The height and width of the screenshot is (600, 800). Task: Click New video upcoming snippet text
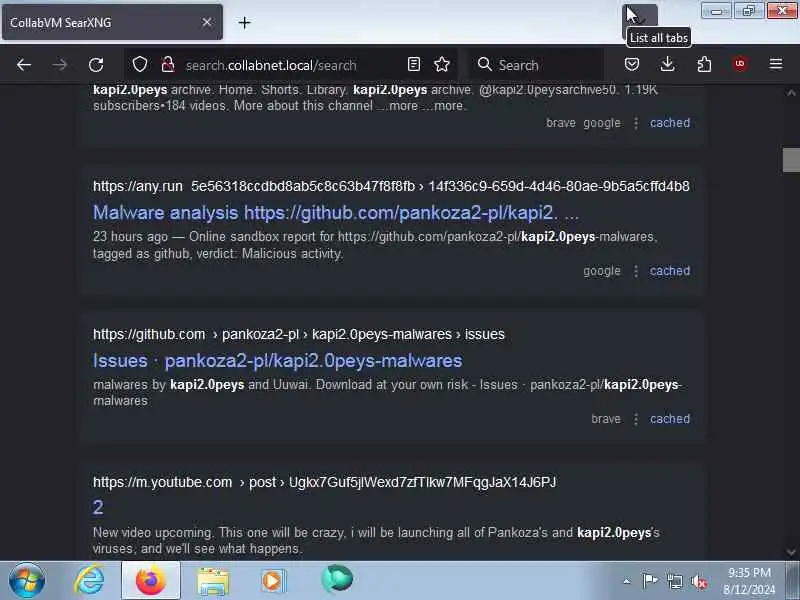click(x=376, y=541)
